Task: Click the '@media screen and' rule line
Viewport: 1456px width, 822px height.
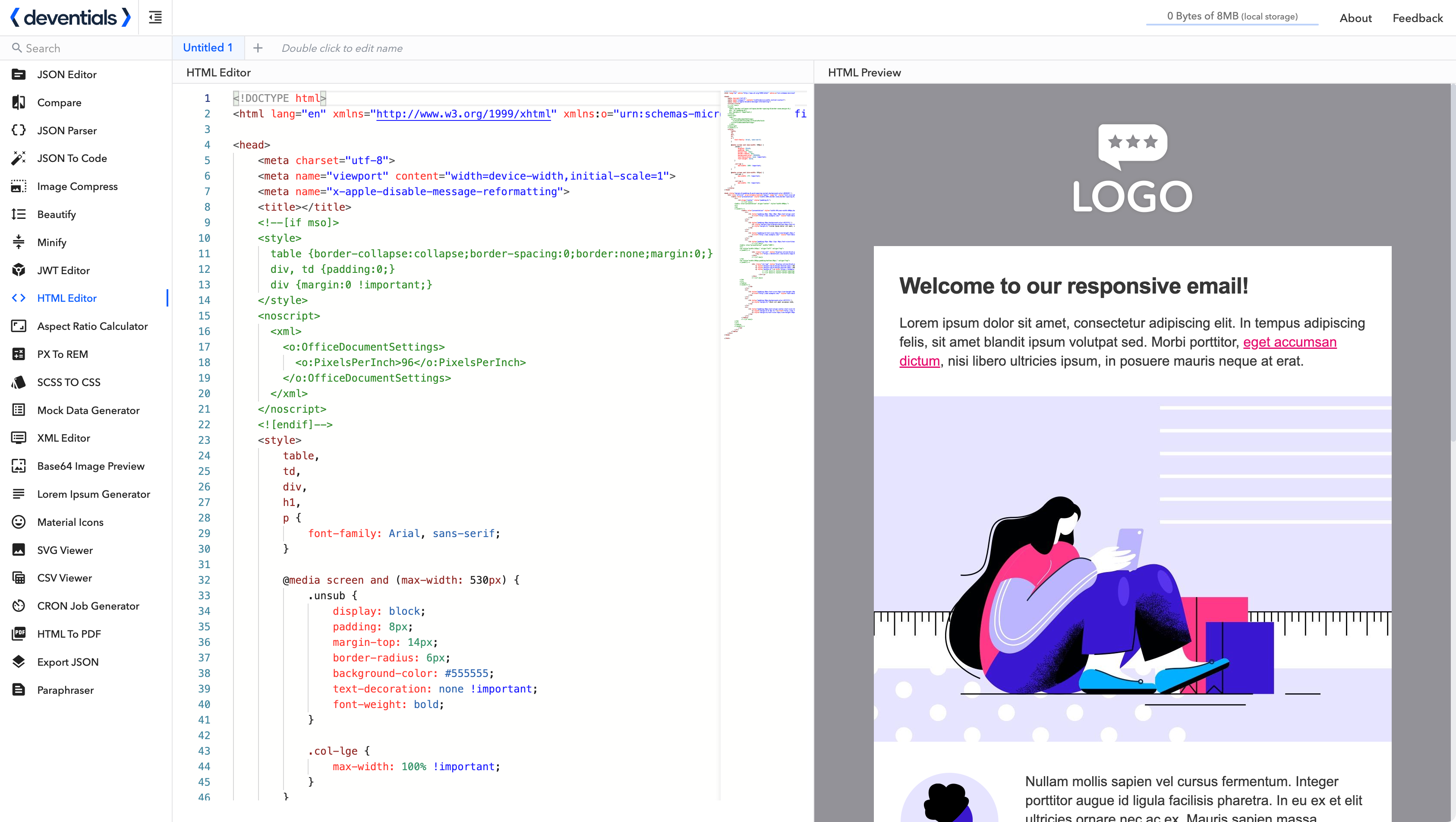Action: [401, 579]
